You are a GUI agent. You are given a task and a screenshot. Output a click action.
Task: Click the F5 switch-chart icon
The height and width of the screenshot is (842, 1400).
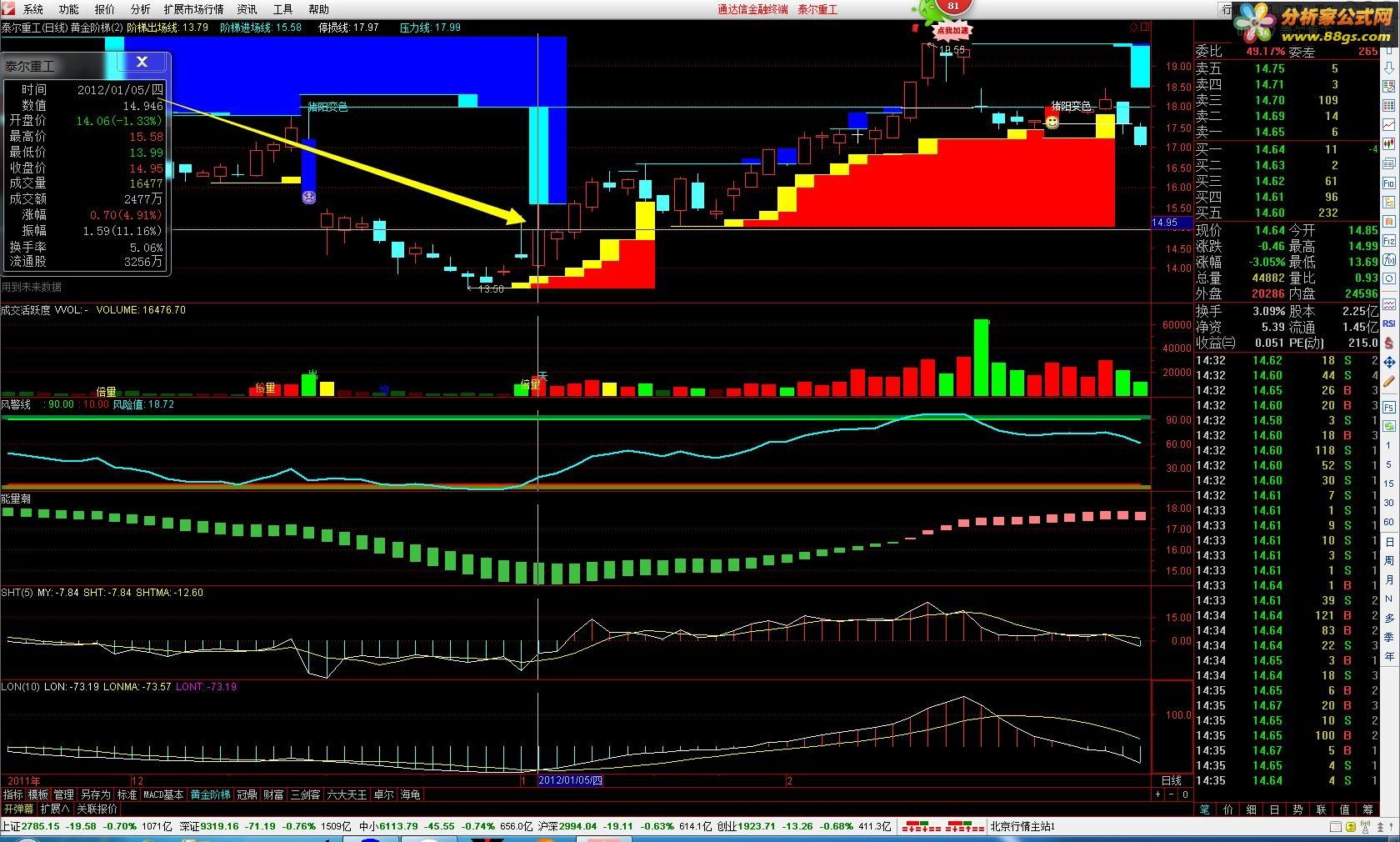pyautogui.click(x=1389, y=408)
